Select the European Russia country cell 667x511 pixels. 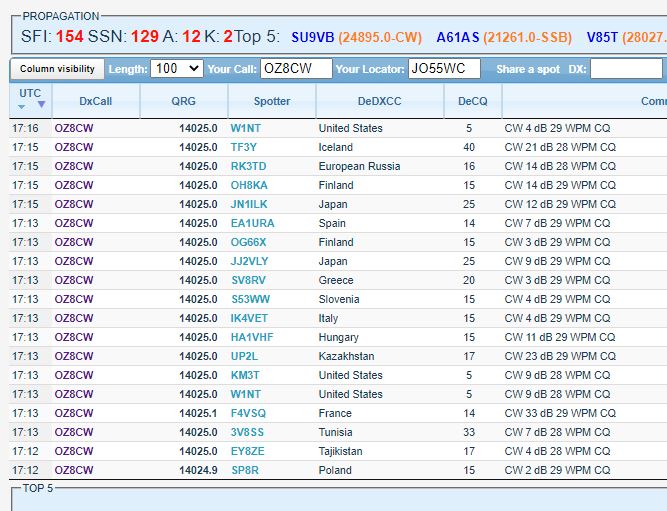(x=359, y=166)
